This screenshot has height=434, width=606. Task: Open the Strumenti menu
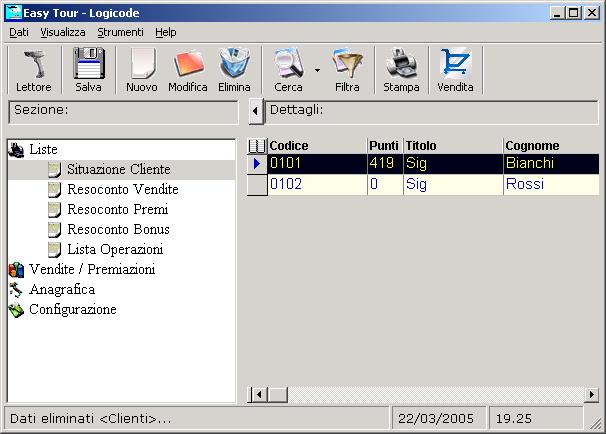[x=120, y=32]
